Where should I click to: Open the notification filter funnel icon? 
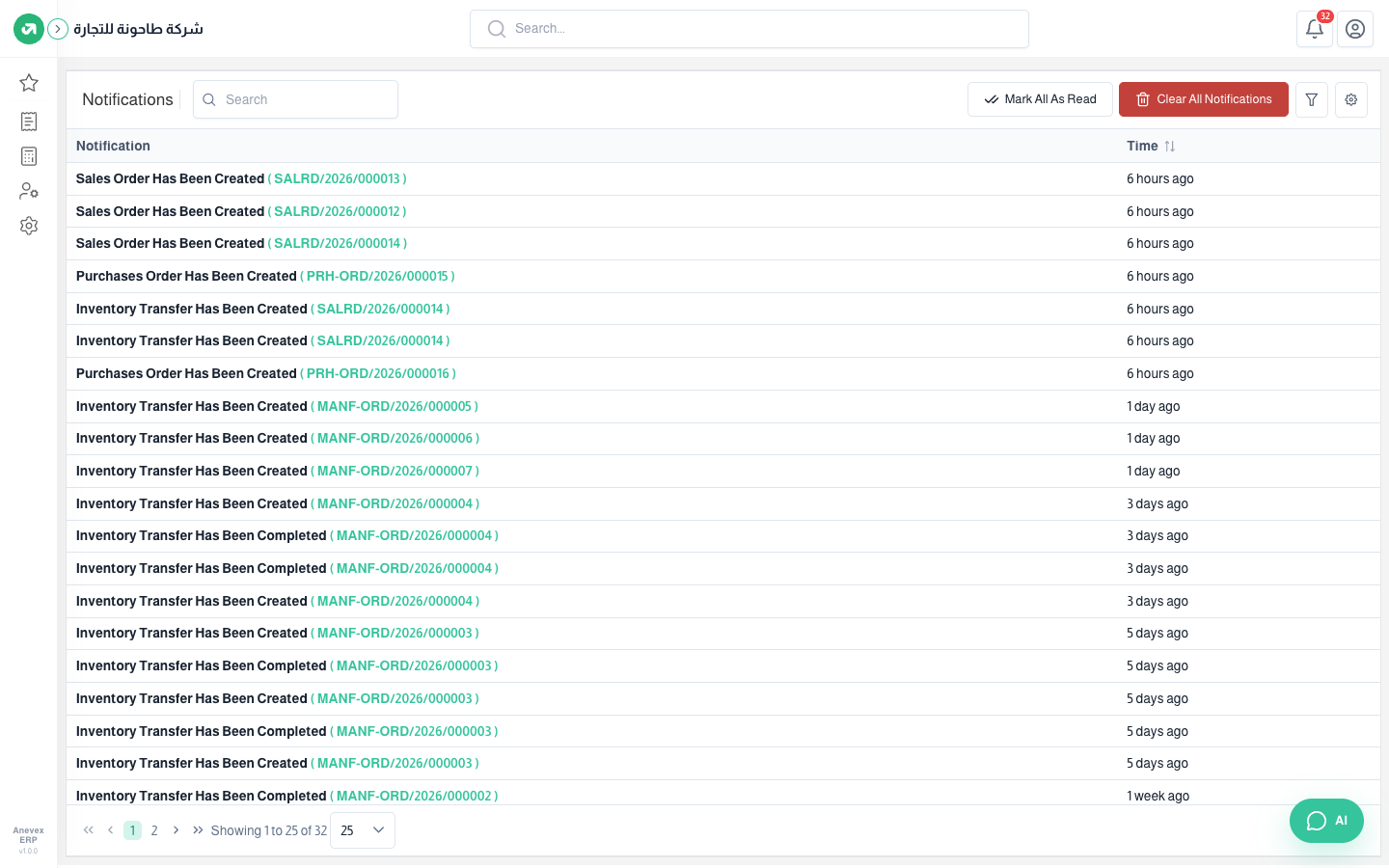click(x=1312, y=99)
